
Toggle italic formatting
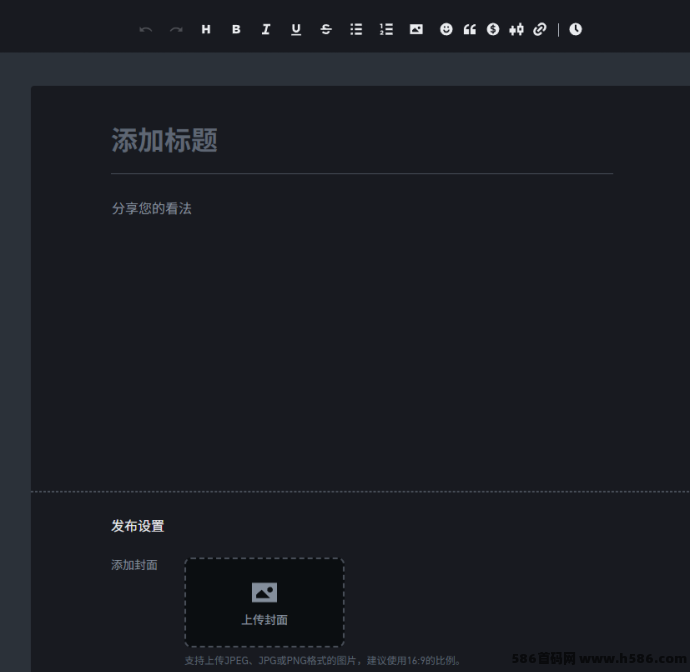(266, 29)
